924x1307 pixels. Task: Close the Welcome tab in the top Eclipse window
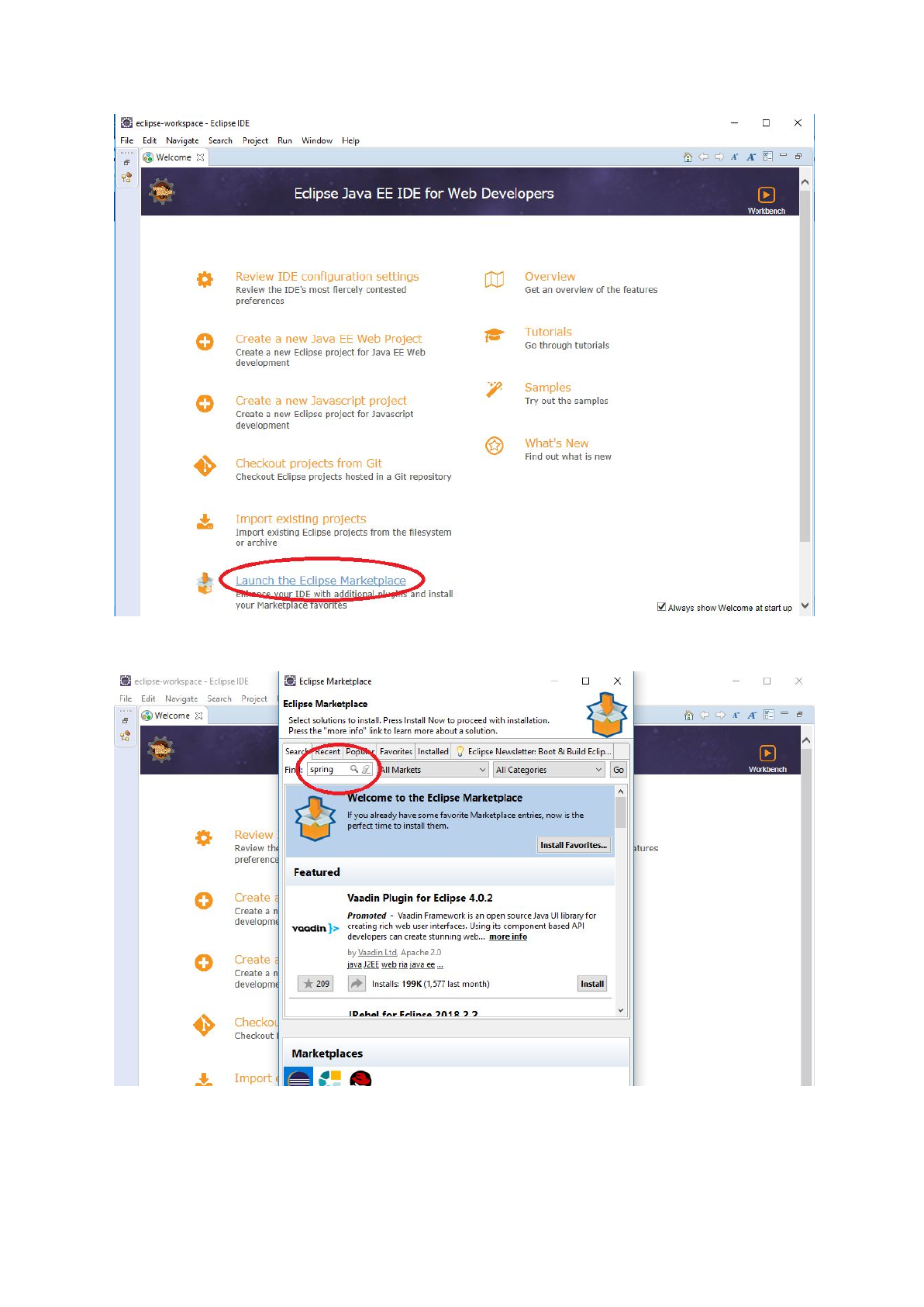(201, 157)
